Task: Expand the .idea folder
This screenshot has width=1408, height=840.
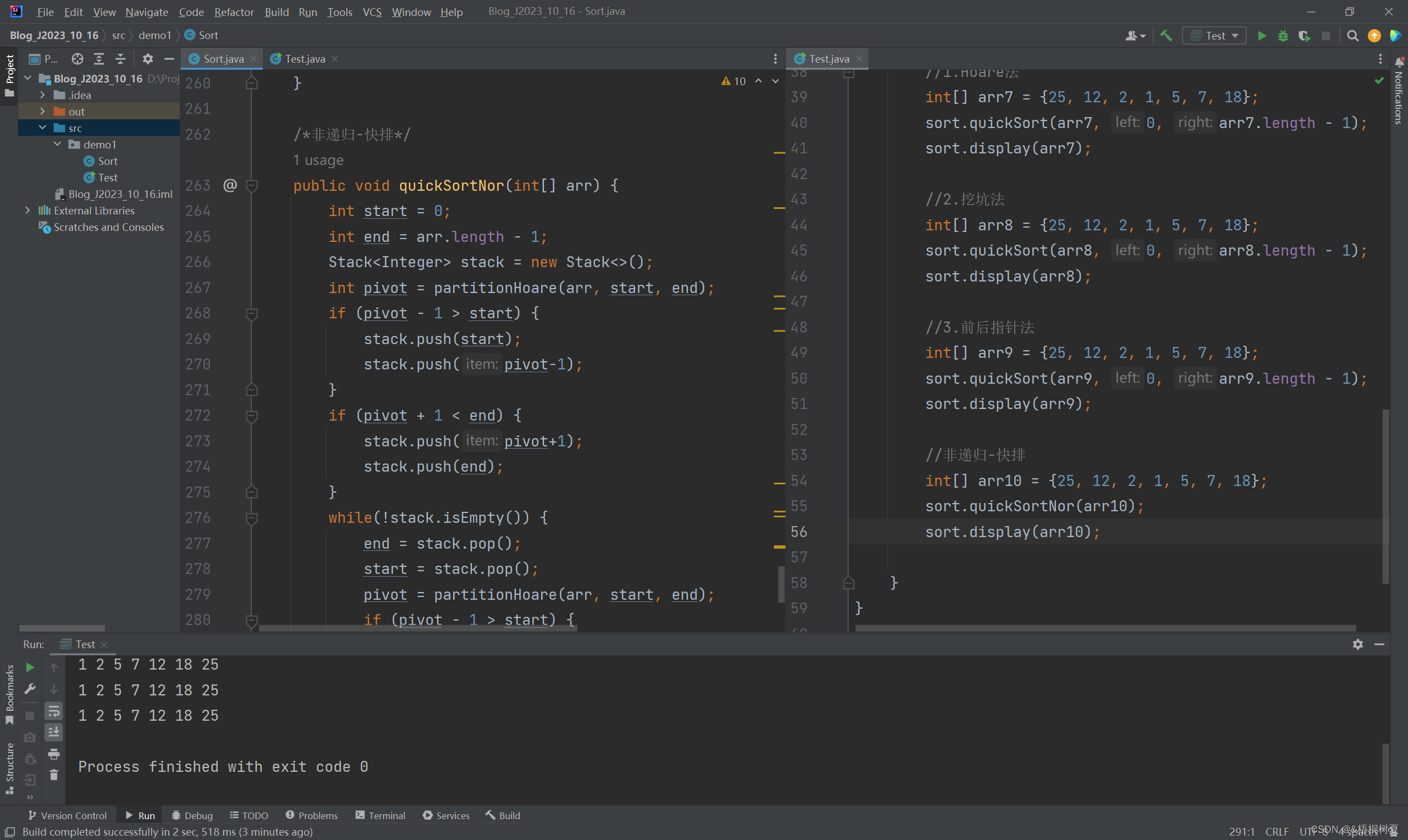Action: coord(42,95)
